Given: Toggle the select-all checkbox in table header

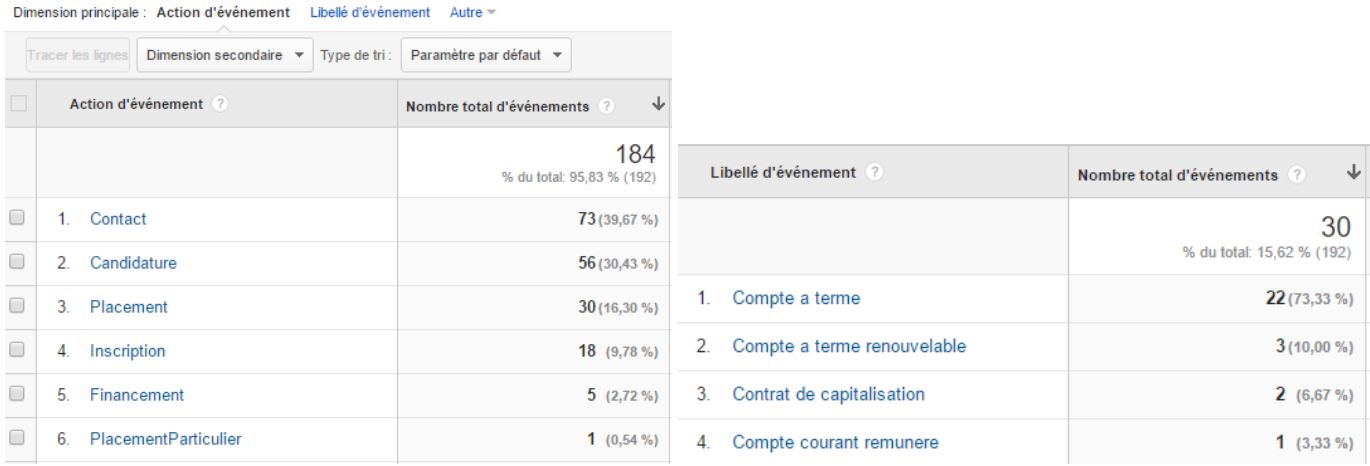Looking at the screenshot, I should click(x=16, y=105).
